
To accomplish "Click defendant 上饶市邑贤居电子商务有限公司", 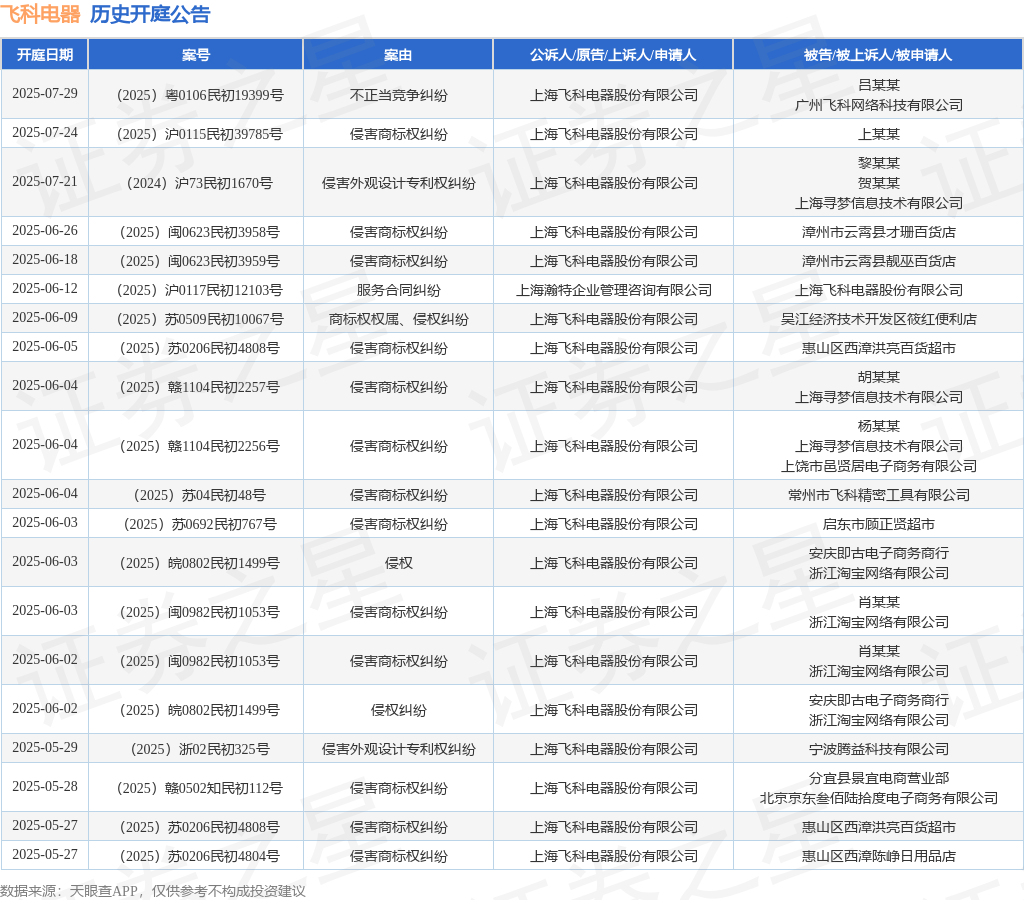I will [878, 466].
